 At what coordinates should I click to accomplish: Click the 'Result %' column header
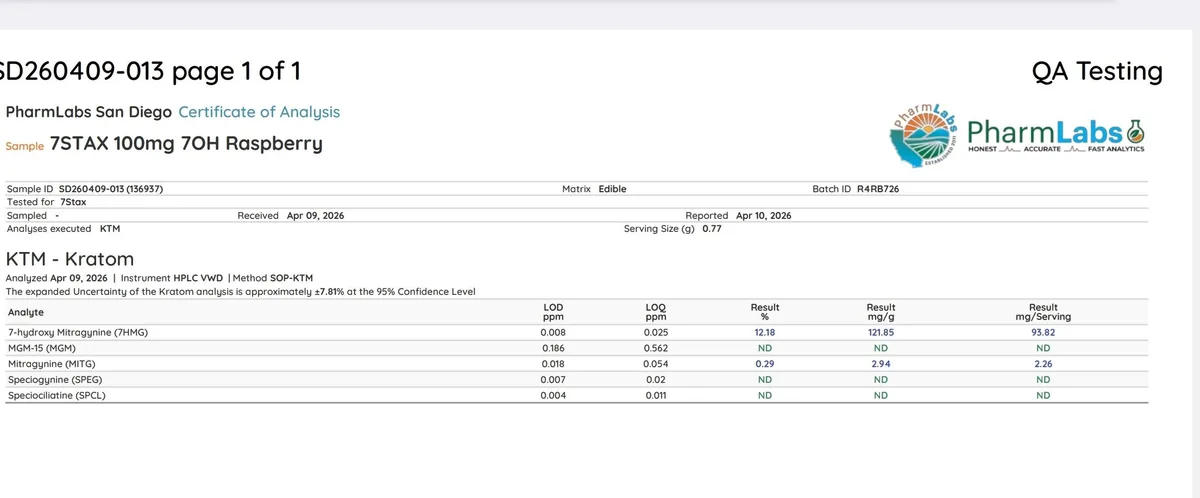pos(765,312)
